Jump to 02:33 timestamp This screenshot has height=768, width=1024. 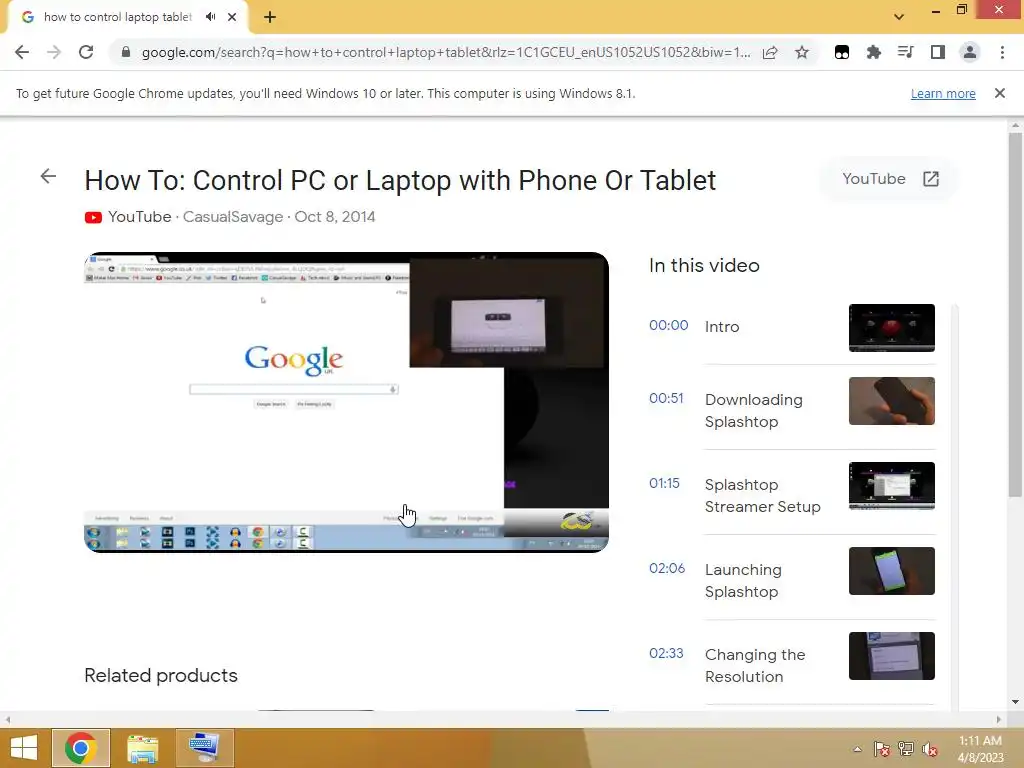point(666,653)
